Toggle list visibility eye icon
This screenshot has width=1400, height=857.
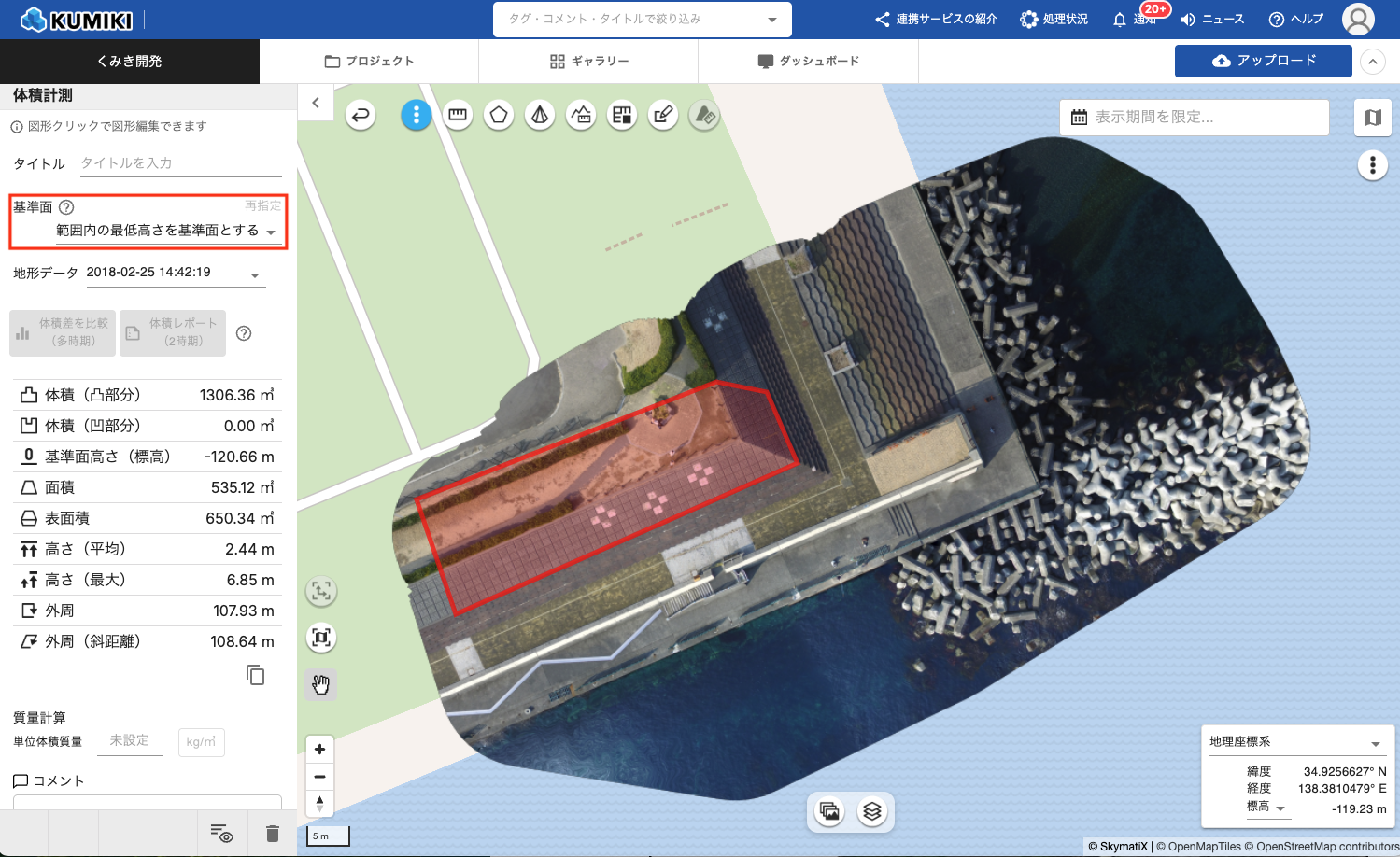coord(221,834)
